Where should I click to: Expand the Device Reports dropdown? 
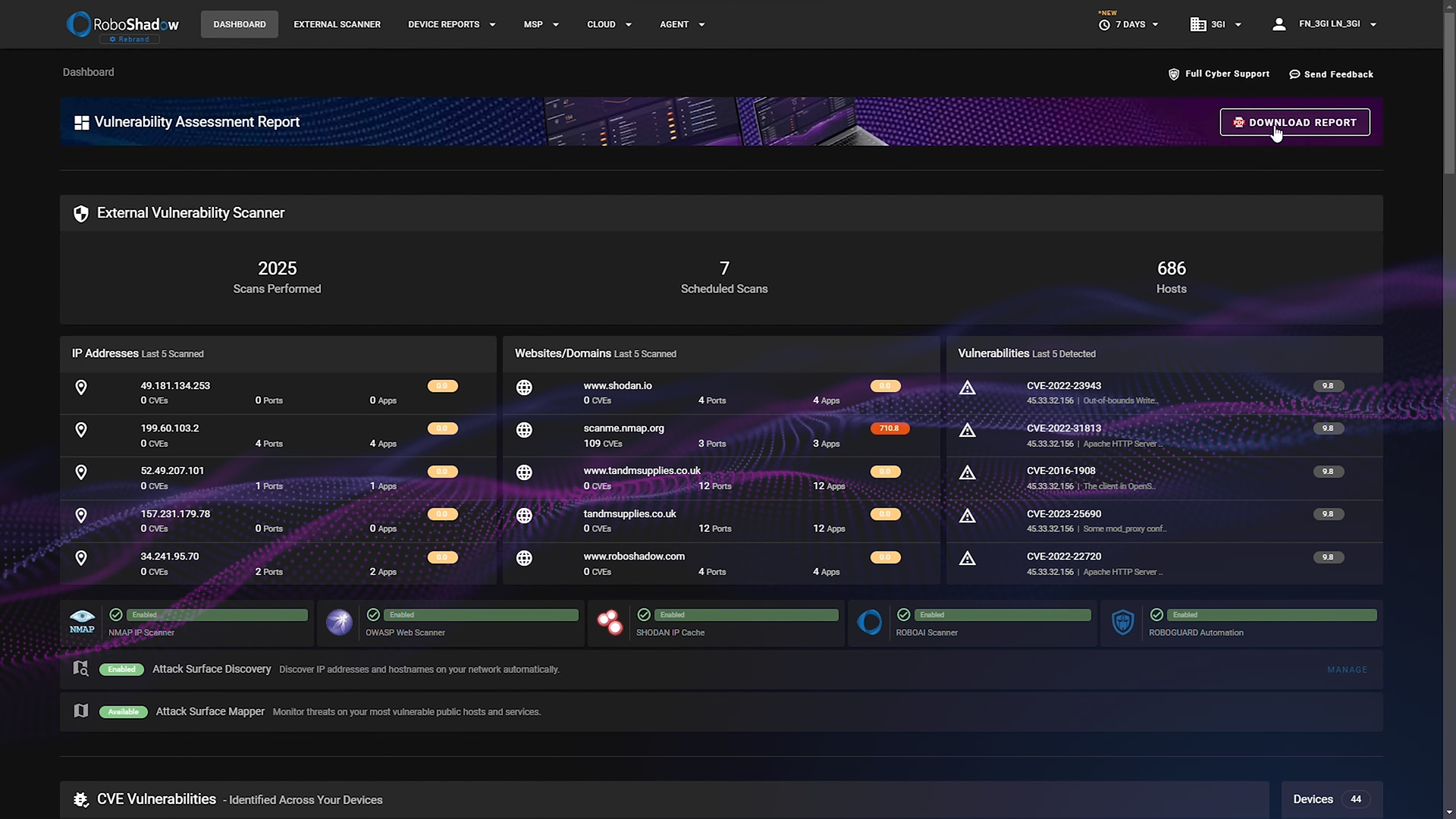(x=451, y=24)
